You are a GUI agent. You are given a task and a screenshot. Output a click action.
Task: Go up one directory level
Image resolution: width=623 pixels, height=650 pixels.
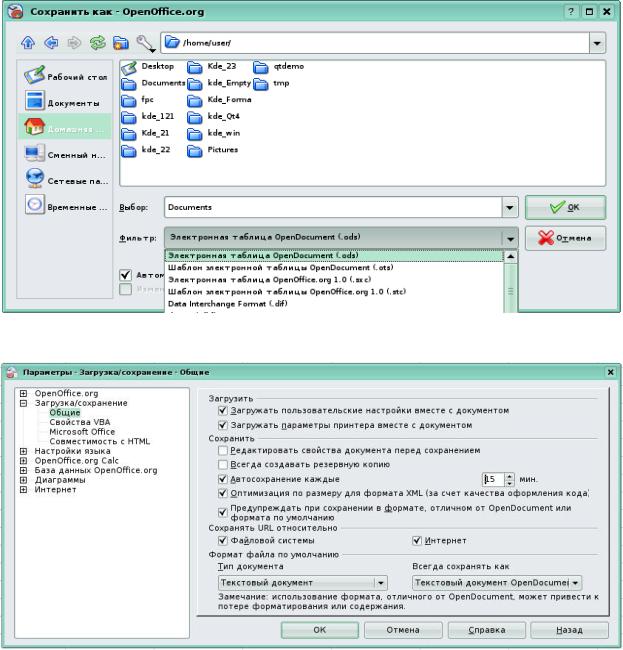point(28,42)
